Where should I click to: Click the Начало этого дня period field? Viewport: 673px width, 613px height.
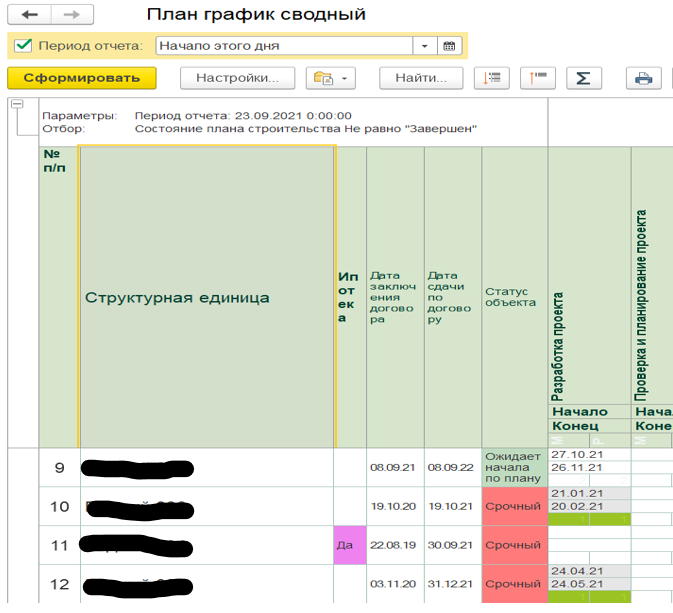284,46
